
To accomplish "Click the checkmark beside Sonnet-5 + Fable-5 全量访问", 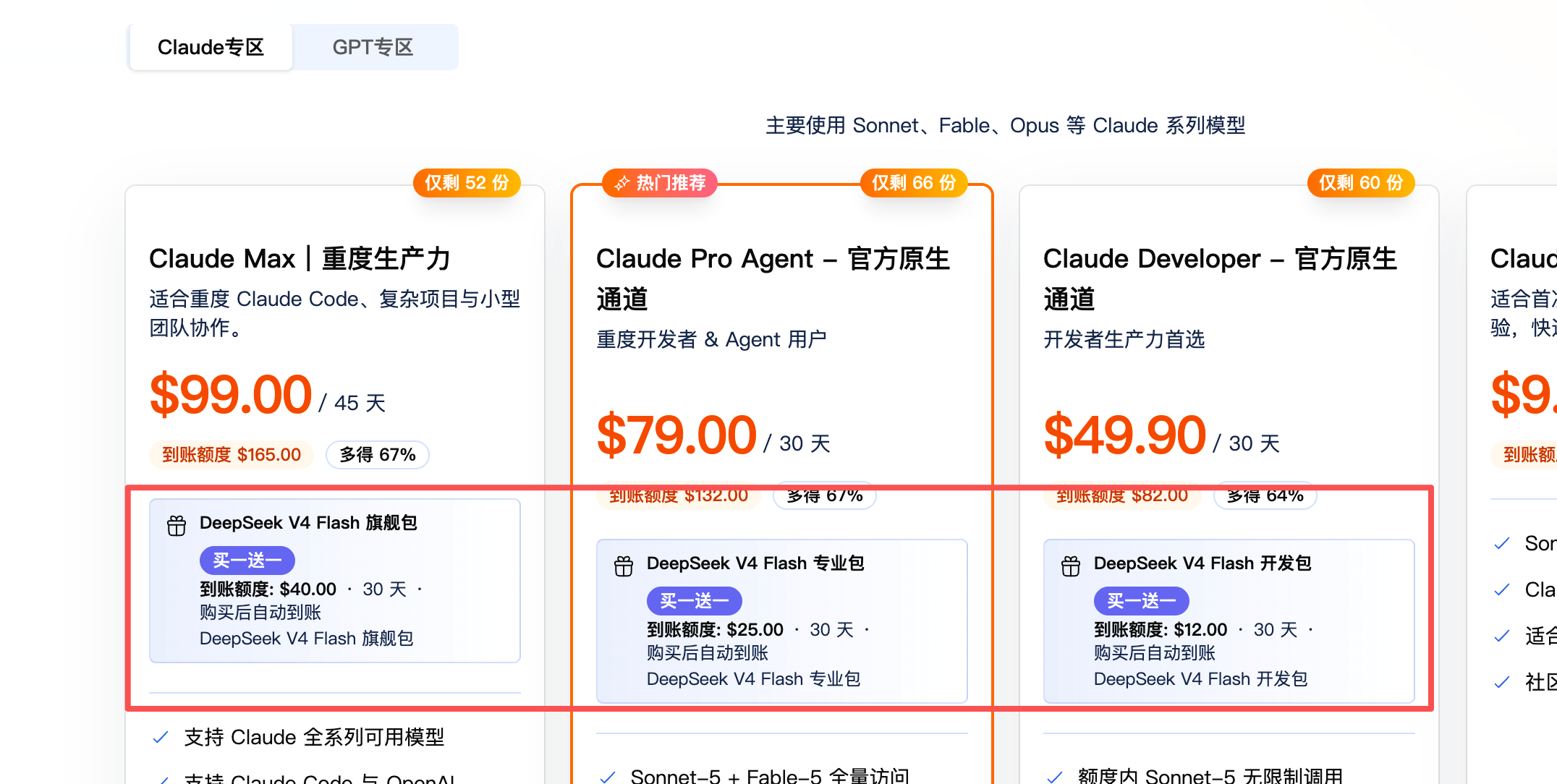I will (x=608, y=777).
